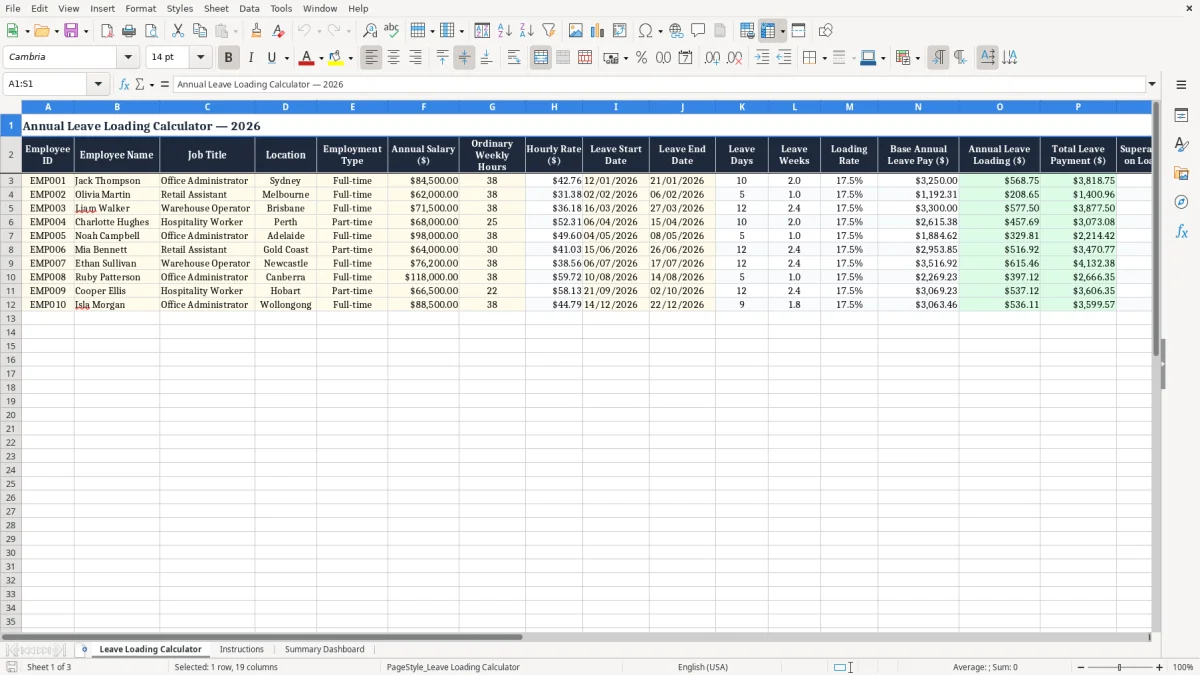The width and height of the screenshot is (1200, 675).
Task: Toggle Underline formatting
Action: [270, 58]
